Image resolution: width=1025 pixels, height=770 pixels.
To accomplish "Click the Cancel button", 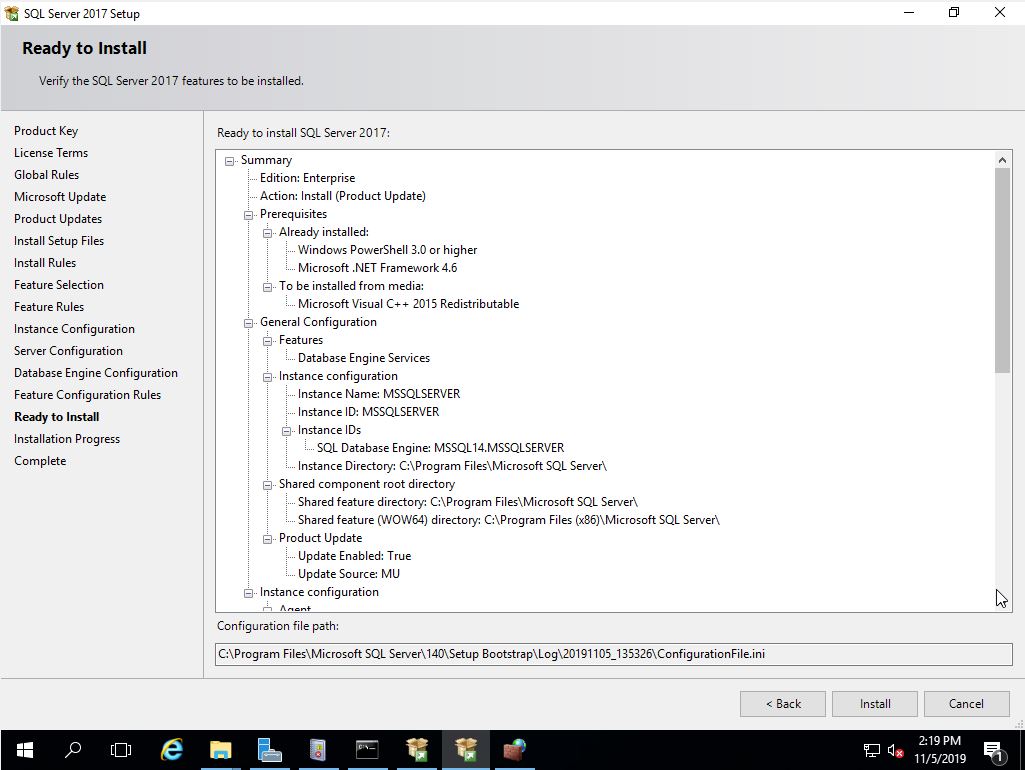I will (966, 704).
